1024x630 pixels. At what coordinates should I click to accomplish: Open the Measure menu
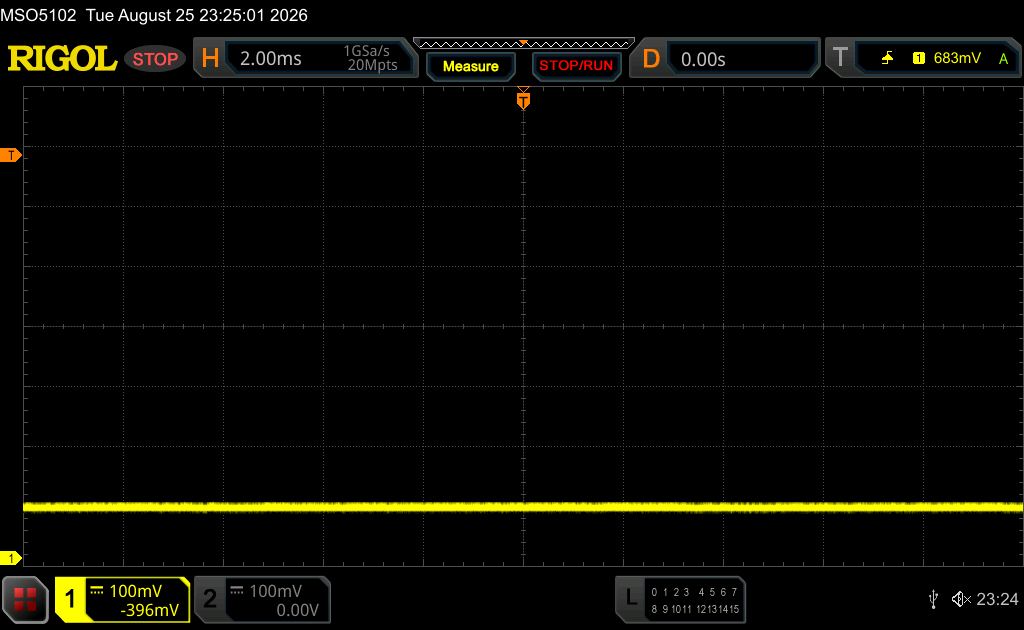pyautogui.click(x=471, y=67)
